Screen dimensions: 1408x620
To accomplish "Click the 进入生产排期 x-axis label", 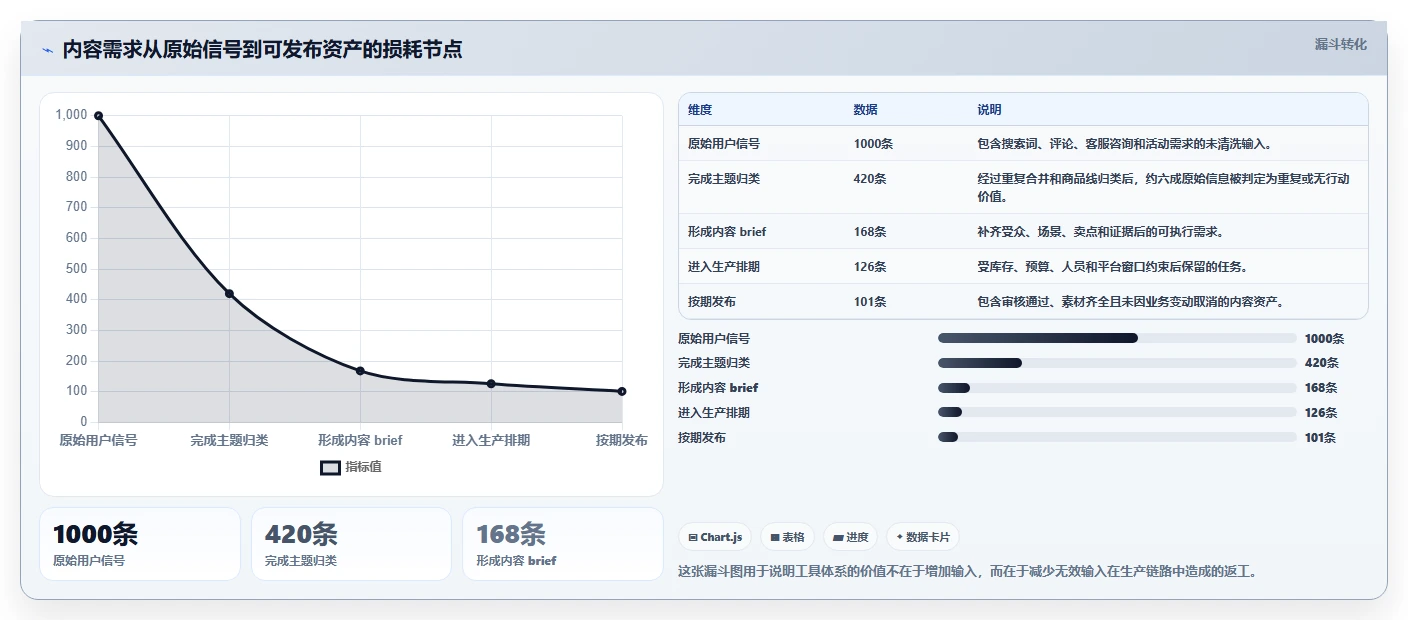I will (x=491, y=440).
